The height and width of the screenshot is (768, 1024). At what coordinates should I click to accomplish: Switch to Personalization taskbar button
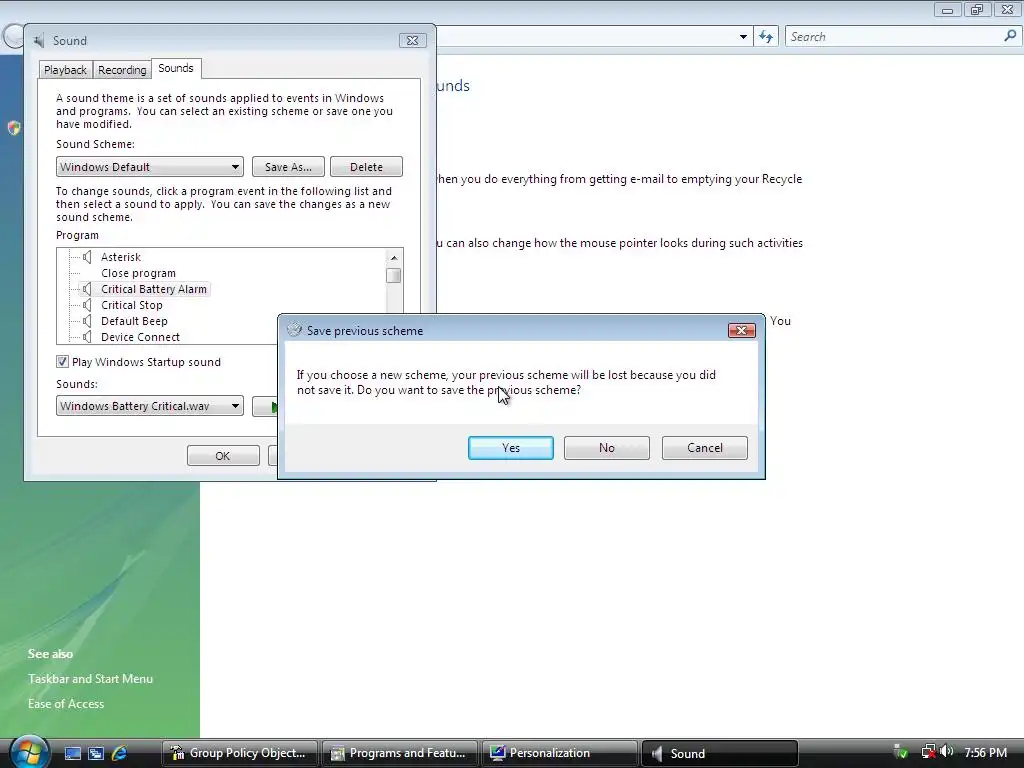(x=560, y=754)
